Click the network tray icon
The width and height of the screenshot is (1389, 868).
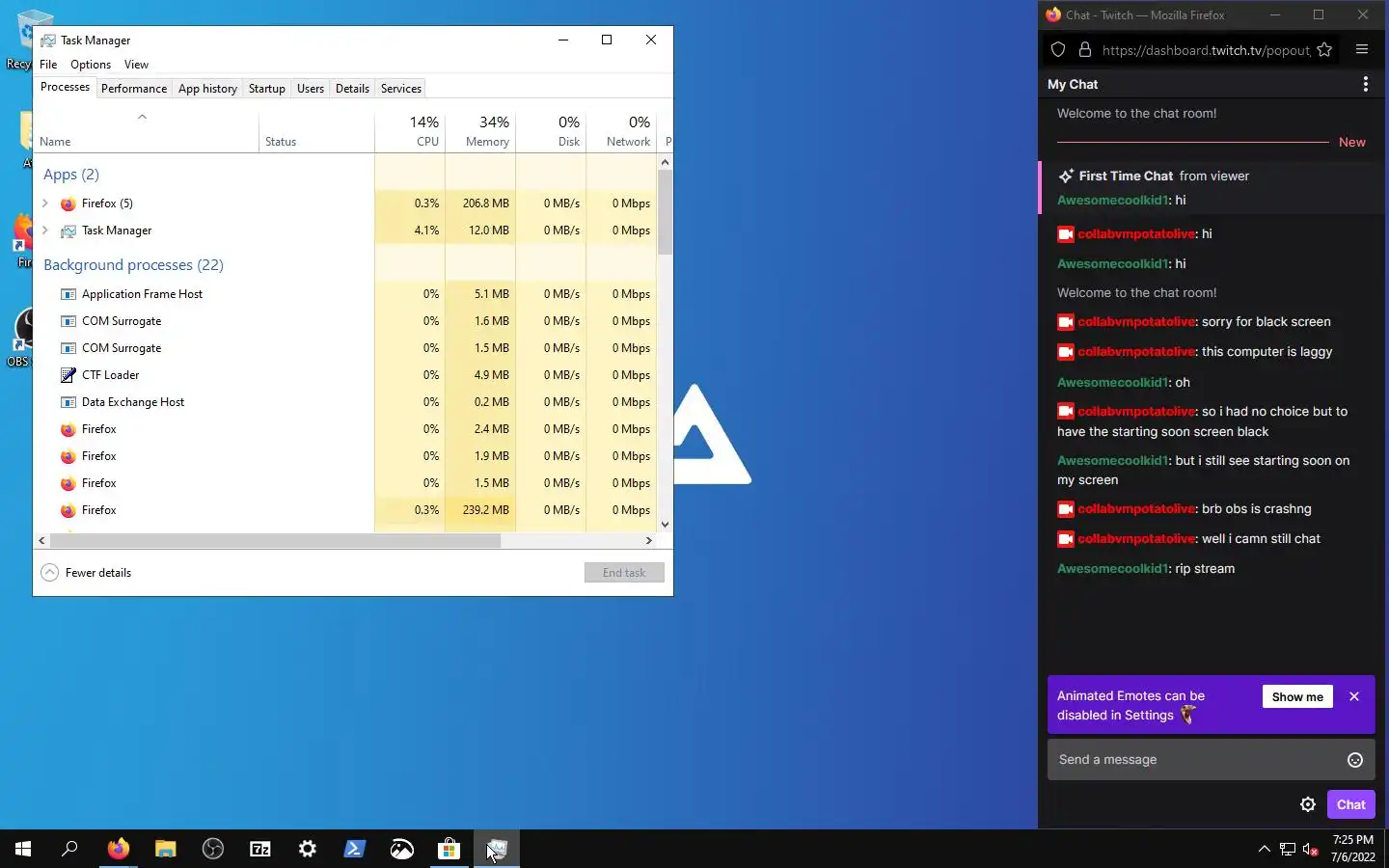click(1287, 849)
